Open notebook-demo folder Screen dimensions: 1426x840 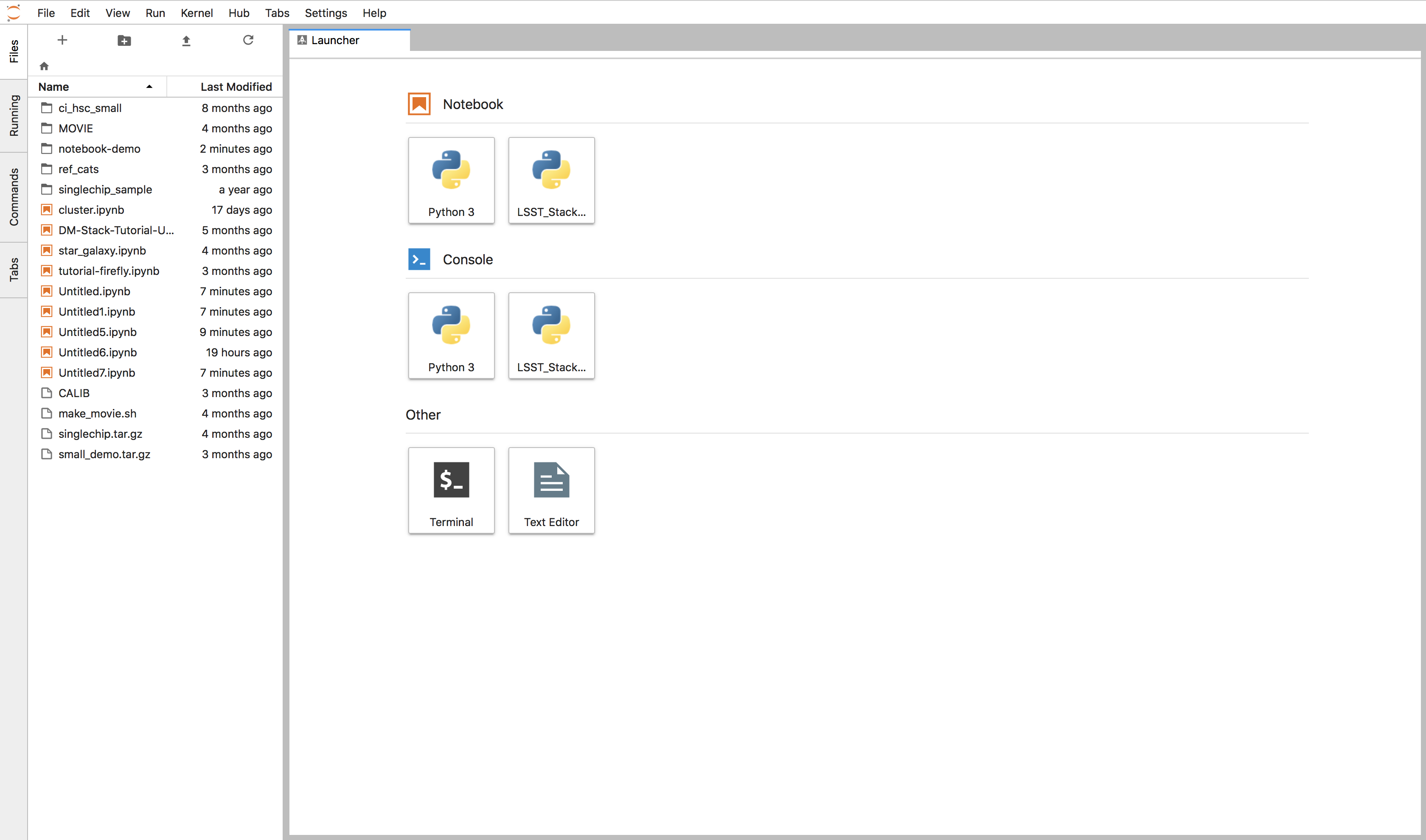(x=99, y=148)
